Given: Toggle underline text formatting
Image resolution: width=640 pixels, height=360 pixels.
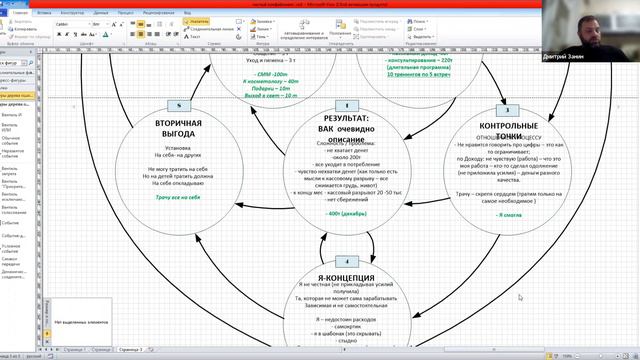Looking at the screenshot, I should 75,35.
